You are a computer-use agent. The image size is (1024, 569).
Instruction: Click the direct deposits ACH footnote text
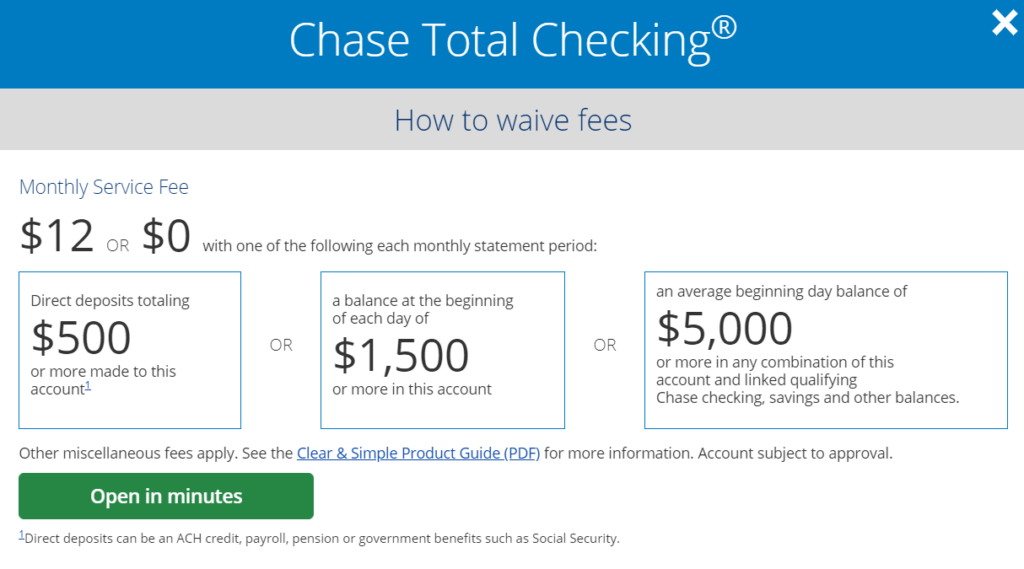[x=322, y=538]
